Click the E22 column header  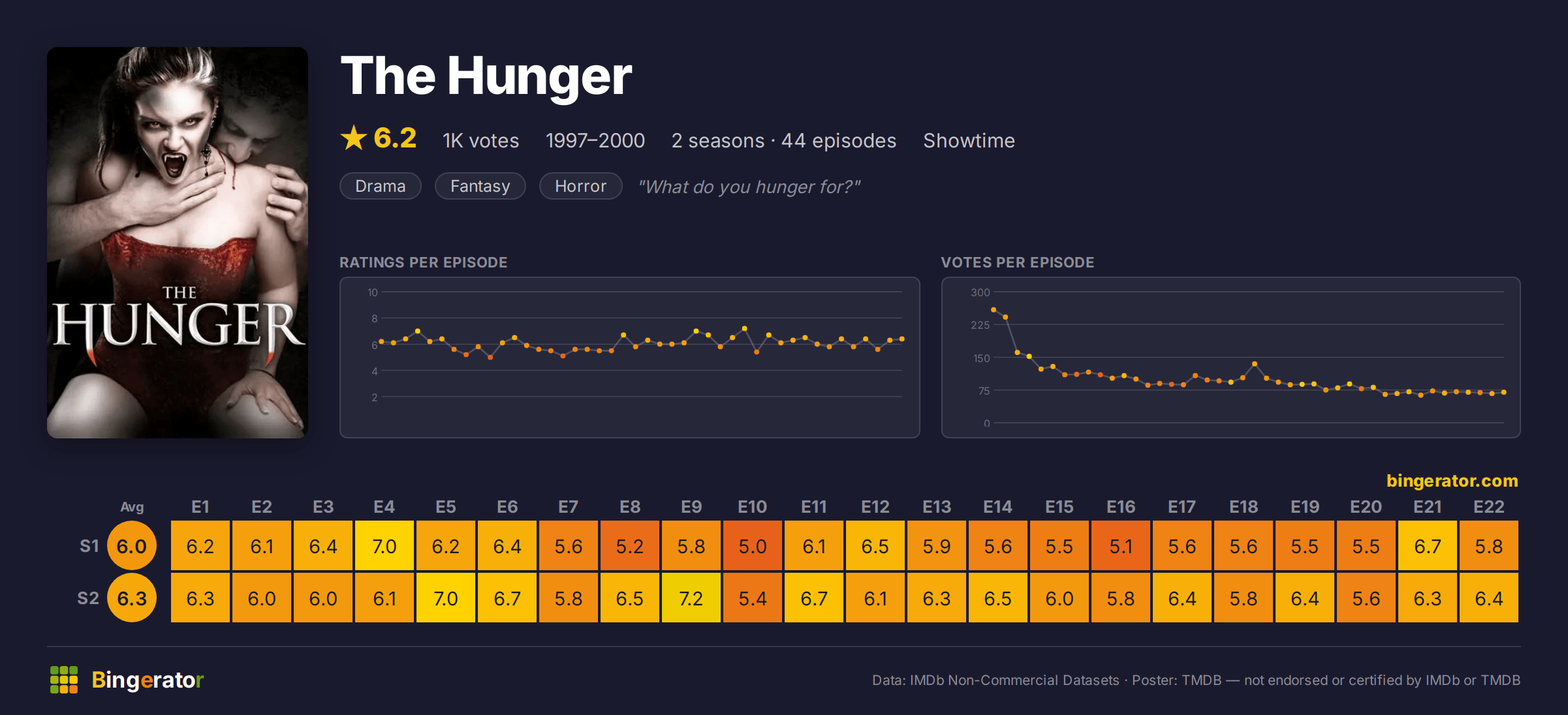1489,507
